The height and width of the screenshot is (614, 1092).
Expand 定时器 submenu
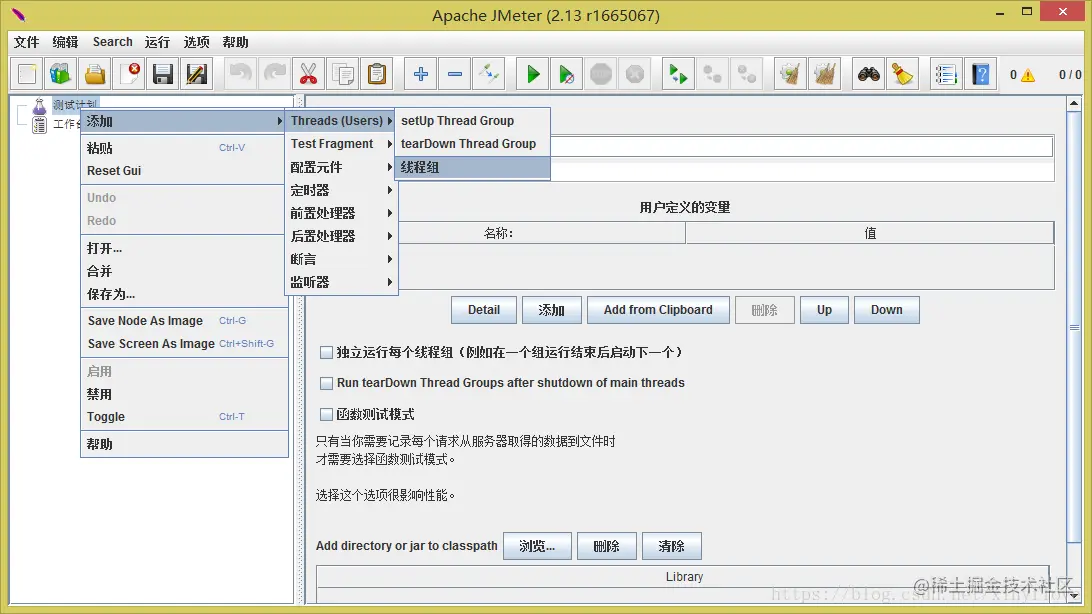pos(341,190)
